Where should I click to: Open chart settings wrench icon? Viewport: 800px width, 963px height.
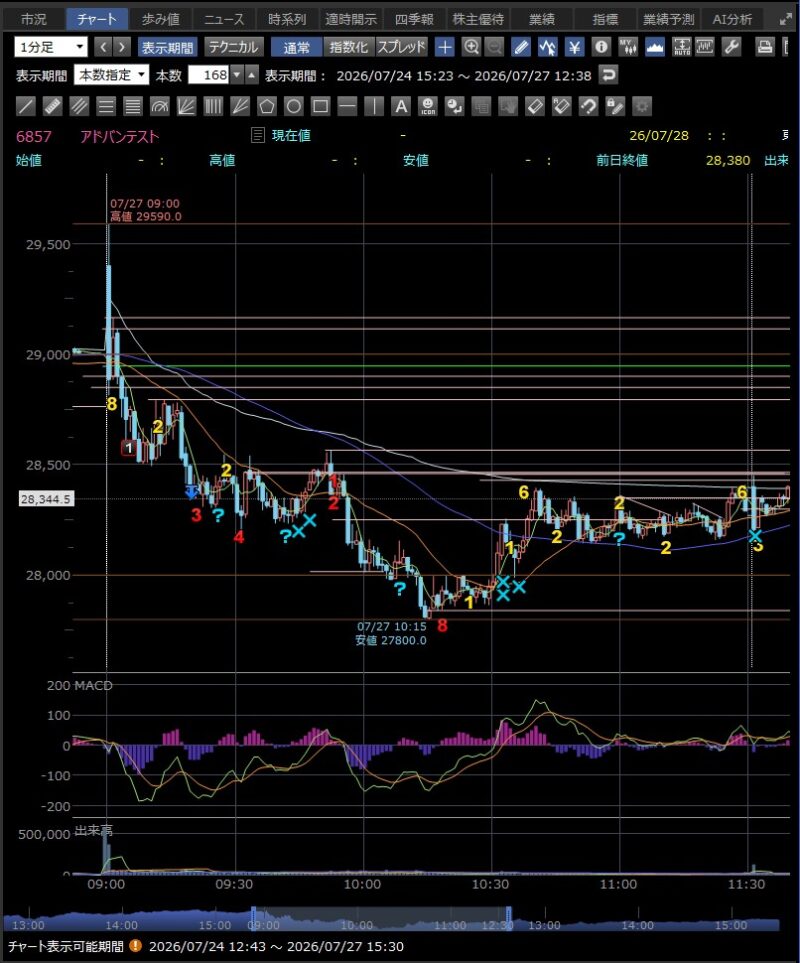pos(732,47)
